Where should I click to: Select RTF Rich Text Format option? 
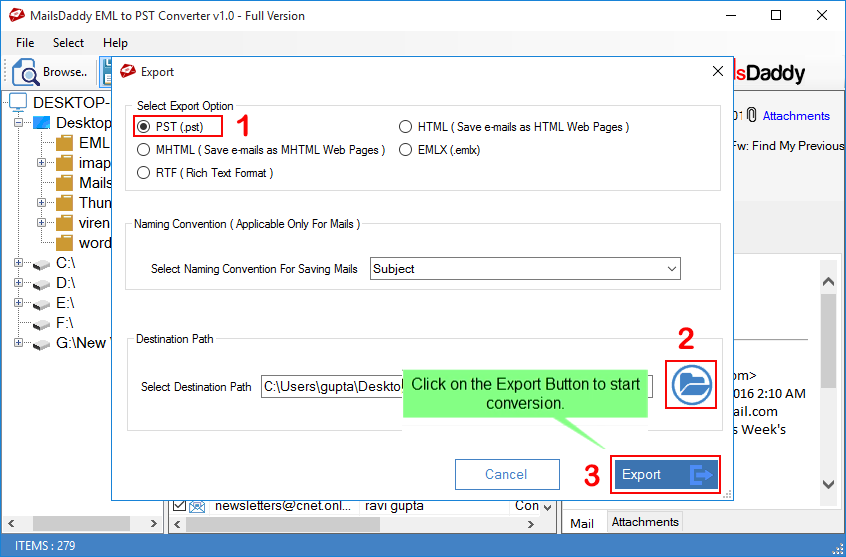coord(143,173)
